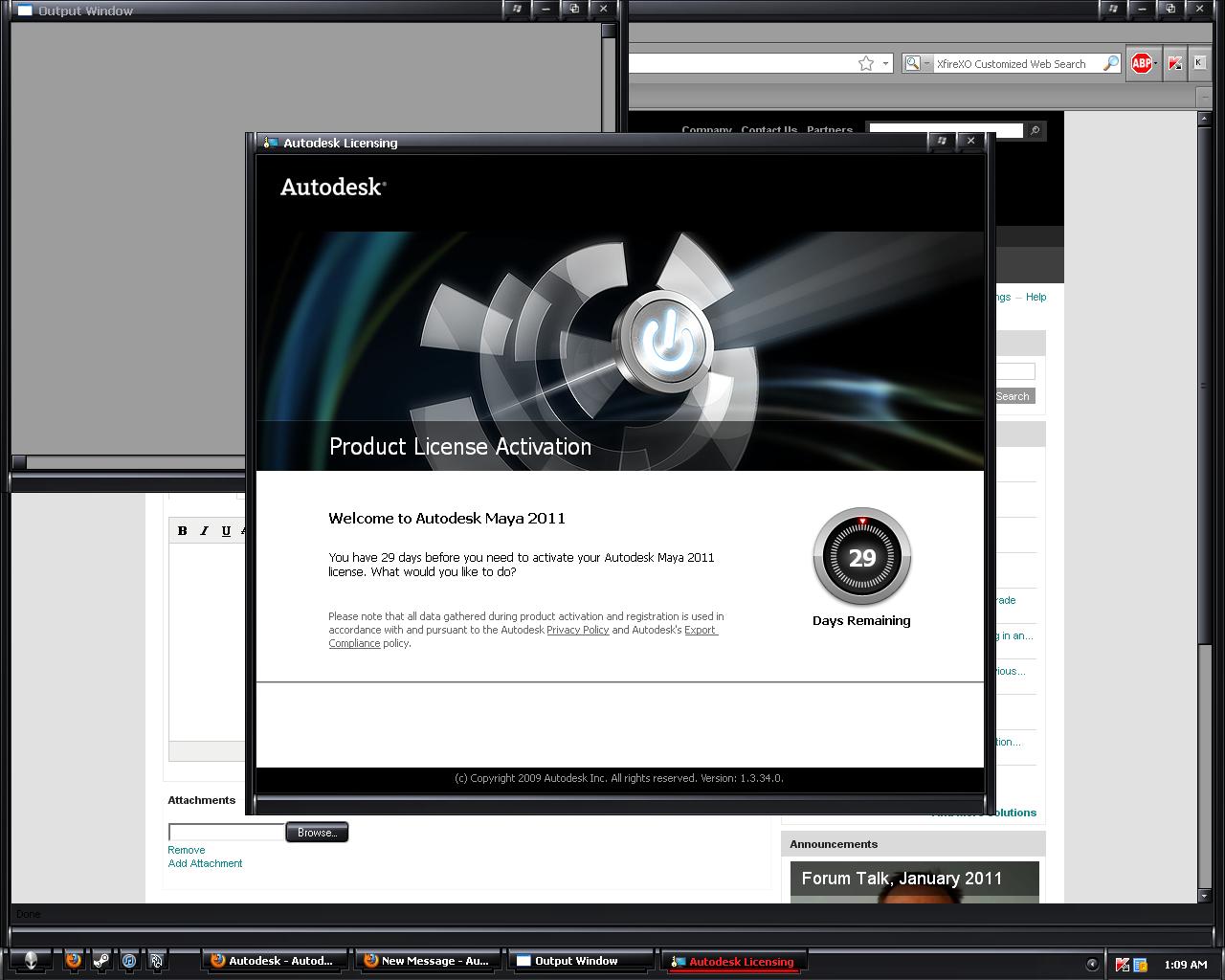Open the bookmark star dropdown arrow
The height and width of the screenshot is (980, 1225).
pos(884,63)
